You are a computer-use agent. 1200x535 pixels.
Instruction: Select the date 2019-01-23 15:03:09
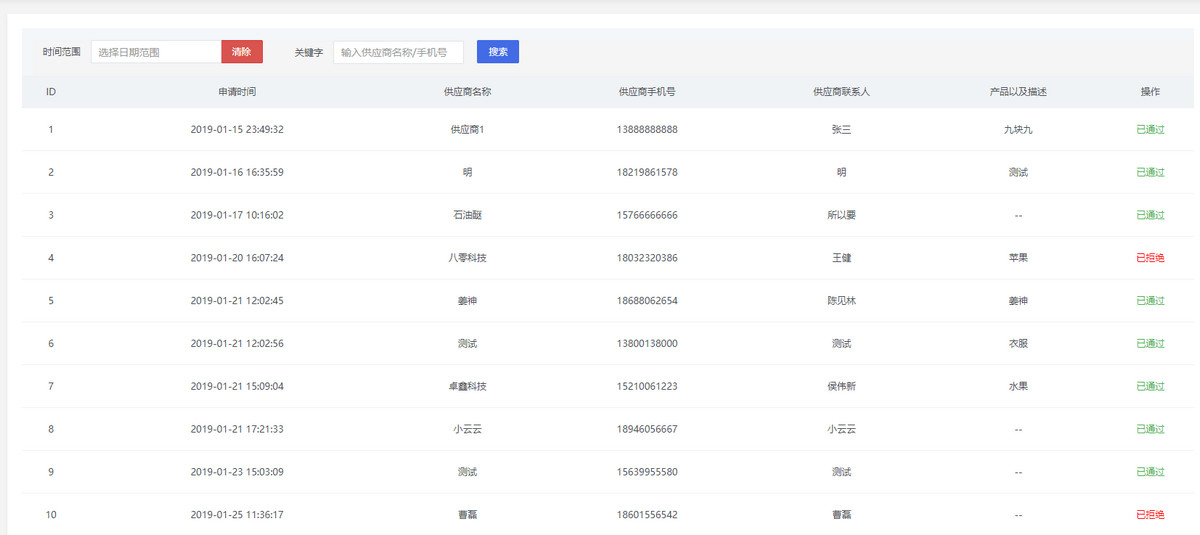point(237,473)
